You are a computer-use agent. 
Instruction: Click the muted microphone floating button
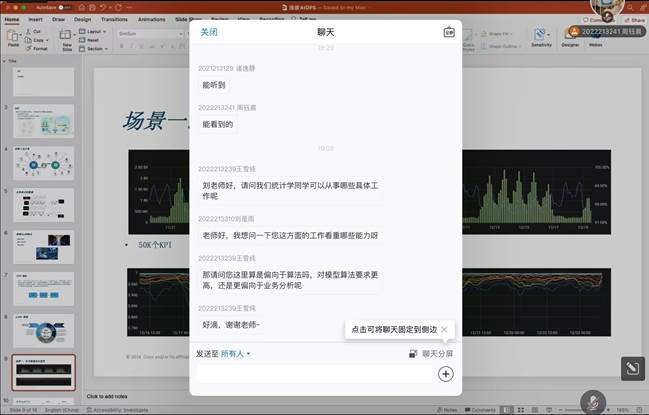(x=593, y=399)
